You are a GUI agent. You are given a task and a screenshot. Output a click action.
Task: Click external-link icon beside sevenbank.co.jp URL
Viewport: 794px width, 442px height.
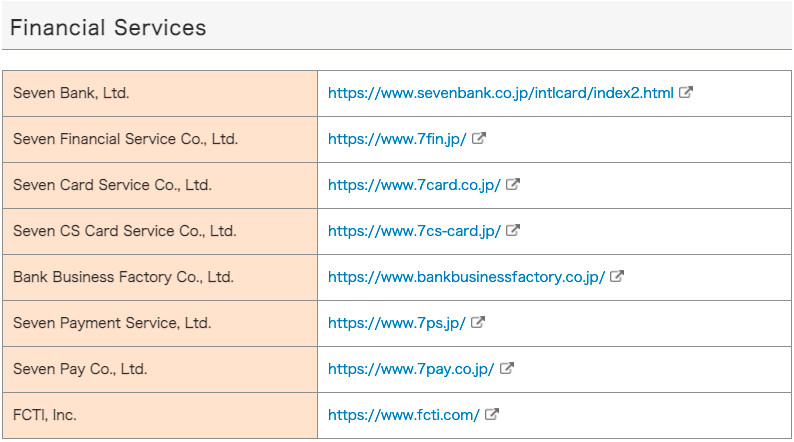pos(686,93)
